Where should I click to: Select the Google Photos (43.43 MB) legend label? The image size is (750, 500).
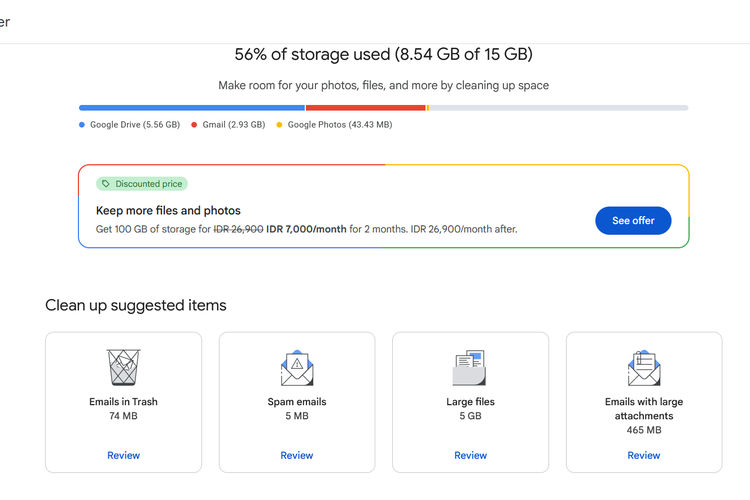340,125
